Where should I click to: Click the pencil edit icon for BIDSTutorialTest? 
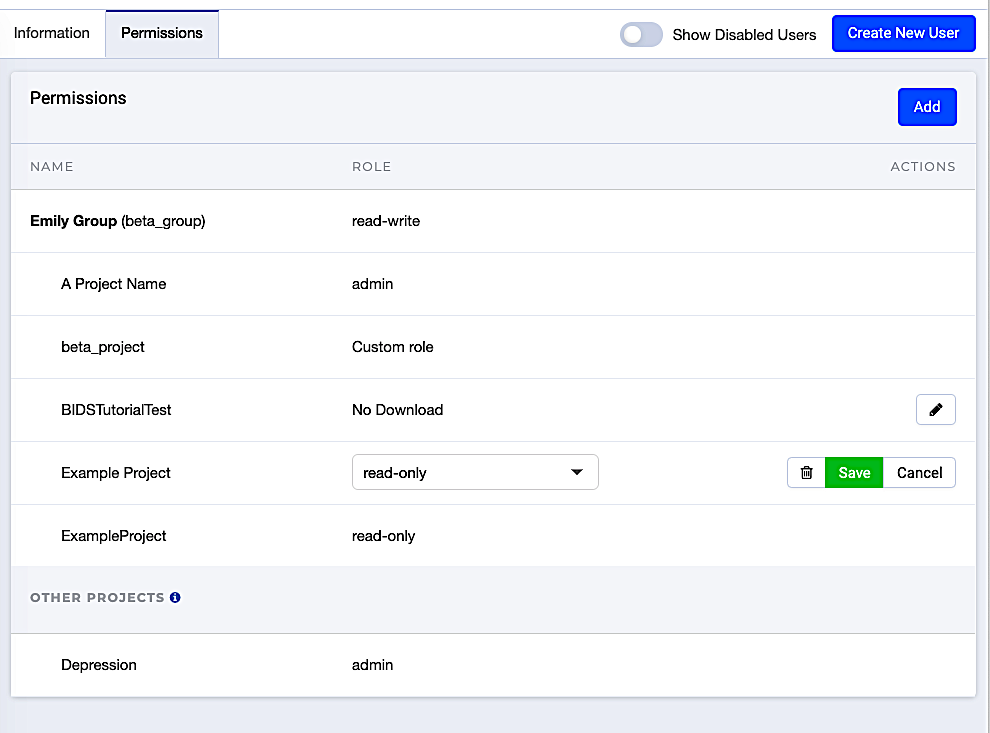point(935,410)
